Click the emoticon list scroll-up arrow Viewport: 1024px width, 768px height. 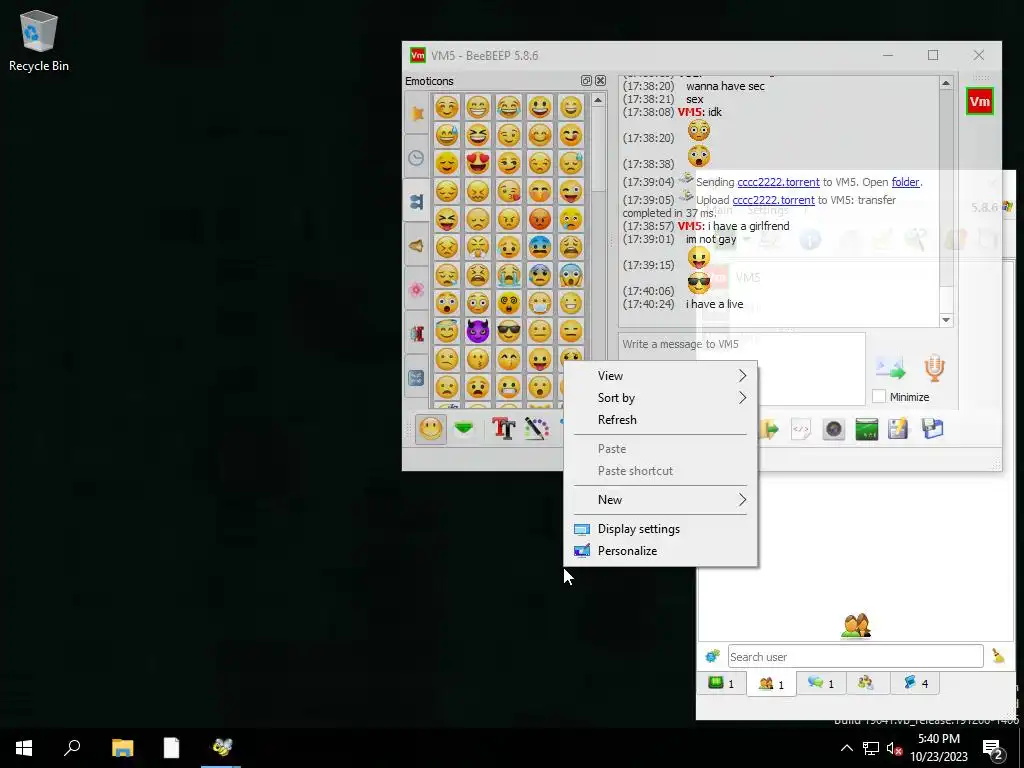click(x=598, y=101)
